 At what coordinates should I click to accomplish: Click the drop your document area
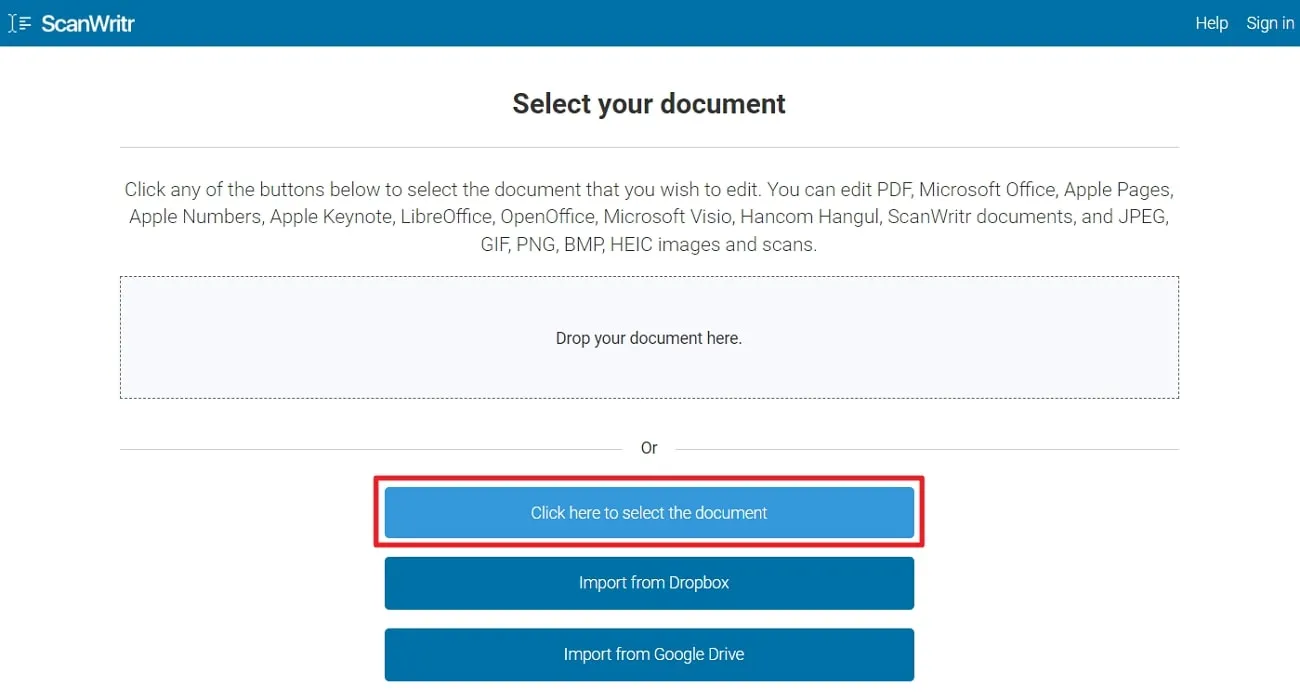tap(649, 337)
